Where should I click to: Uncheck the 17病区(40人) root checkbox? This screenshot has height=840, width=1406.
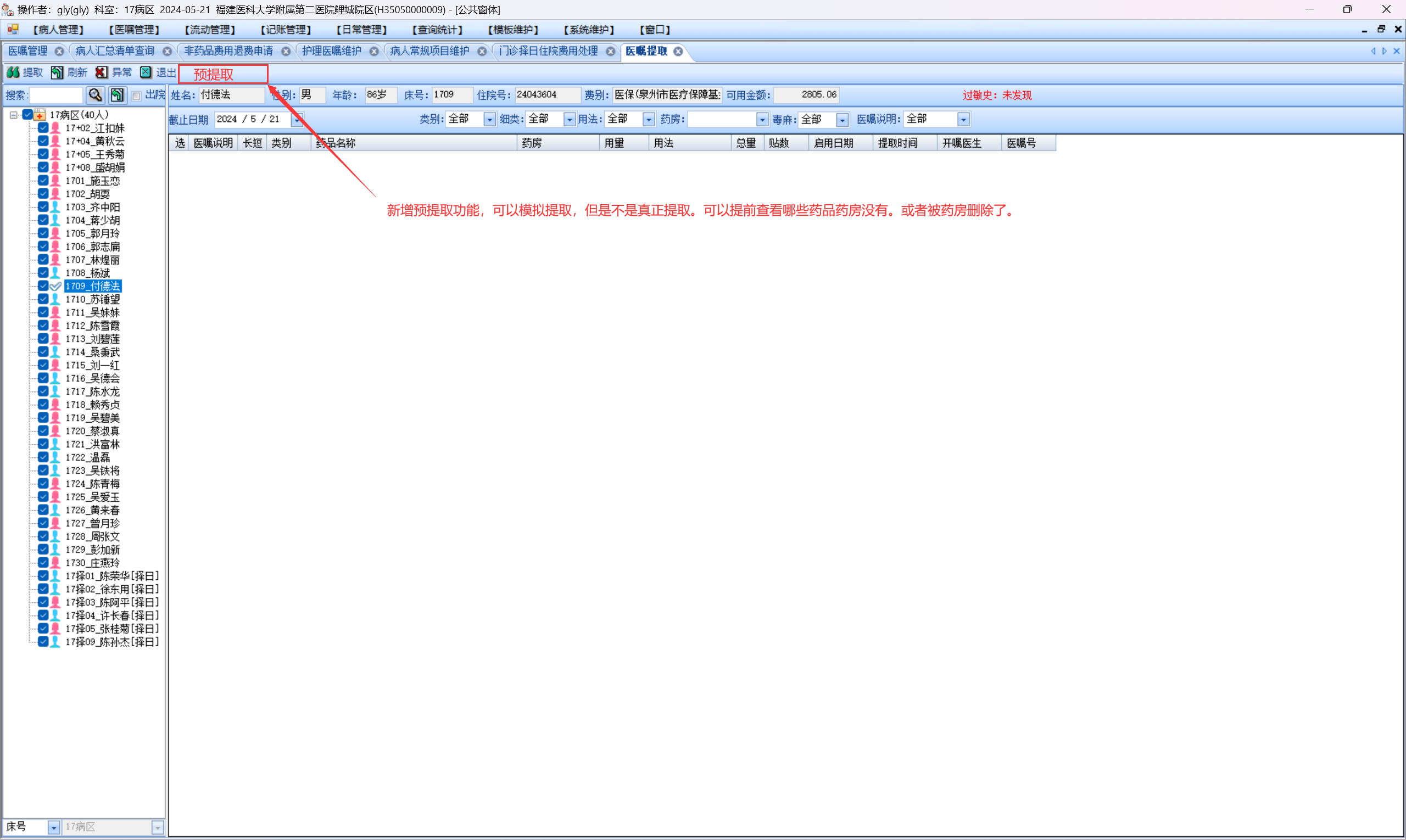tap(27, 114)
